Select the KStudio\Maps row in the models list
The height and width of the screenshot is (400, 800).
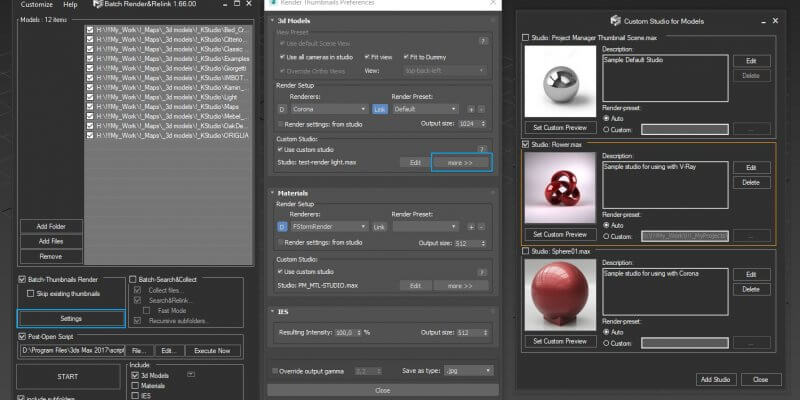tap(168, 107)
